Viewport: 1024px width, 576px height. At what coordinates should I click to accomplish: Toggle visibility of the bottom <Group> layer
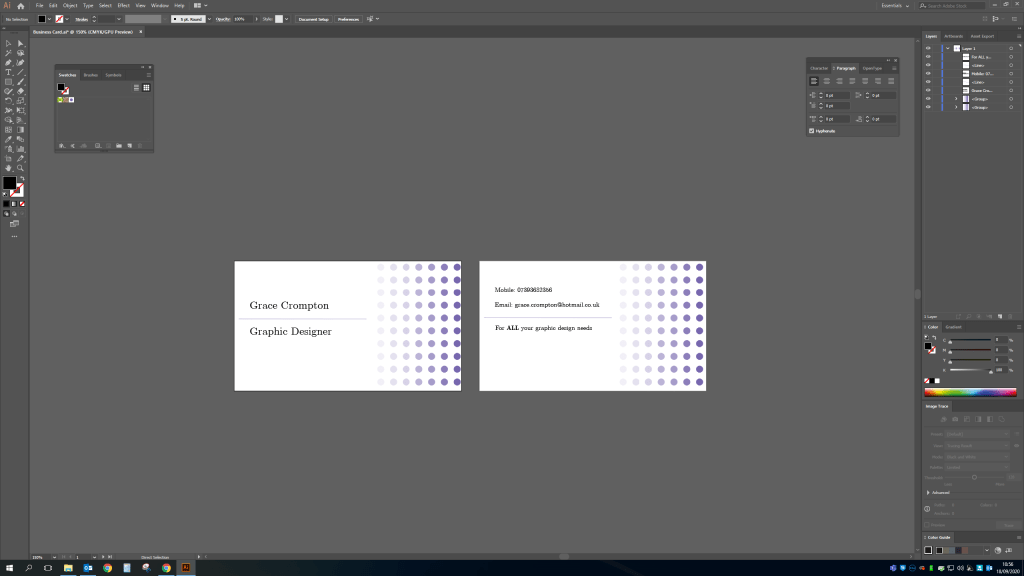(928, 106)
